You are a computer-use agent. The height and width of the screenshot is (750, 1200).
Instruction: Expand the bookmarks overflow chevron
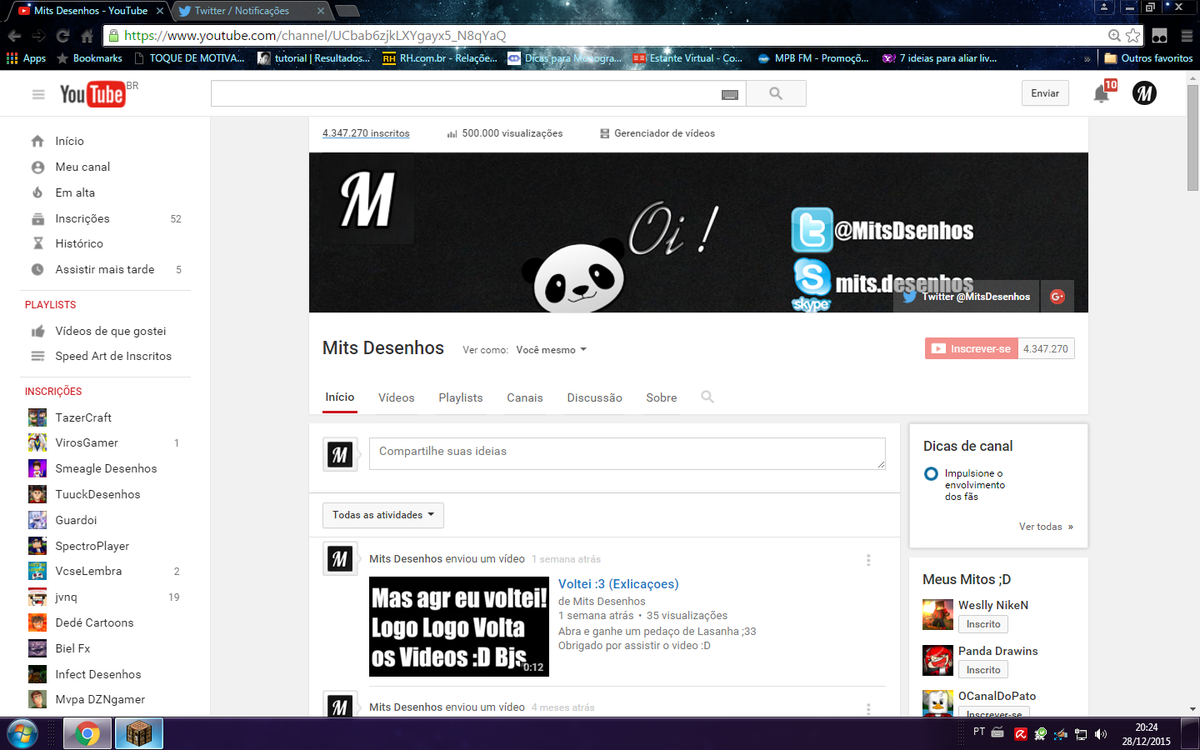(1087, 58)
